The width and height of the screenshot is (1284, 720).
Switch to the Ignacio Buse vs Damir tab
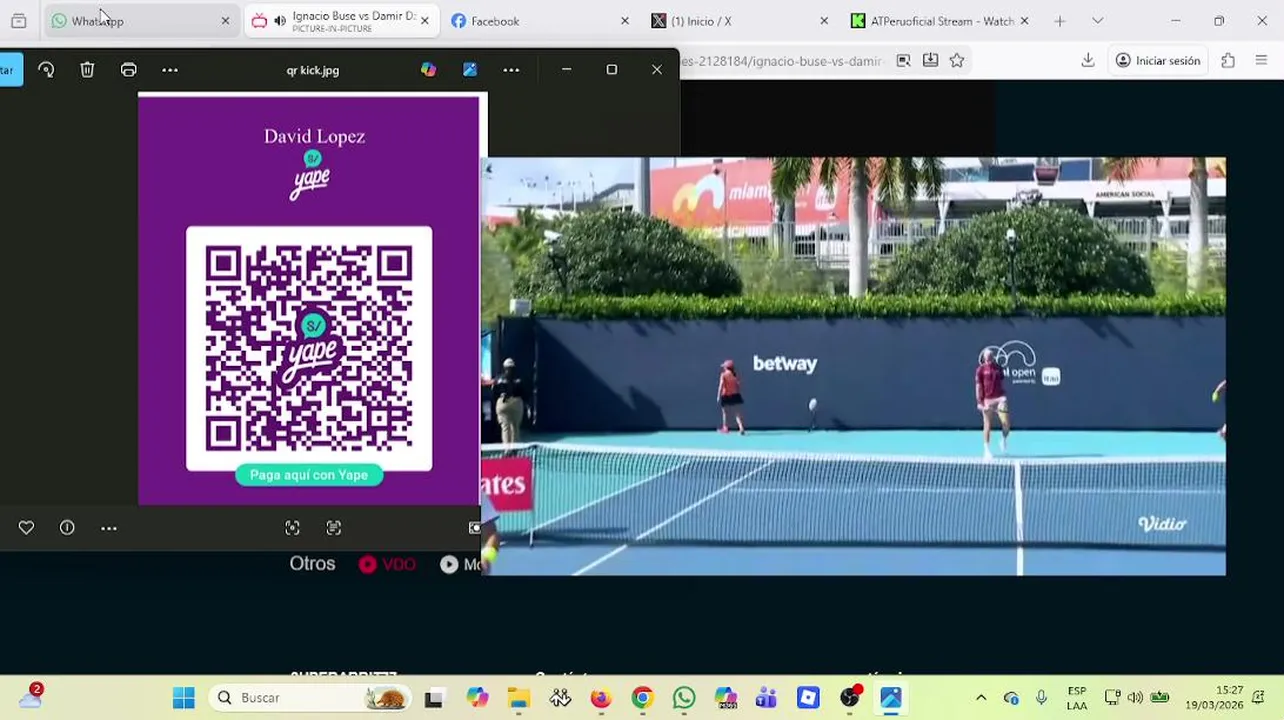coord(340,21)
